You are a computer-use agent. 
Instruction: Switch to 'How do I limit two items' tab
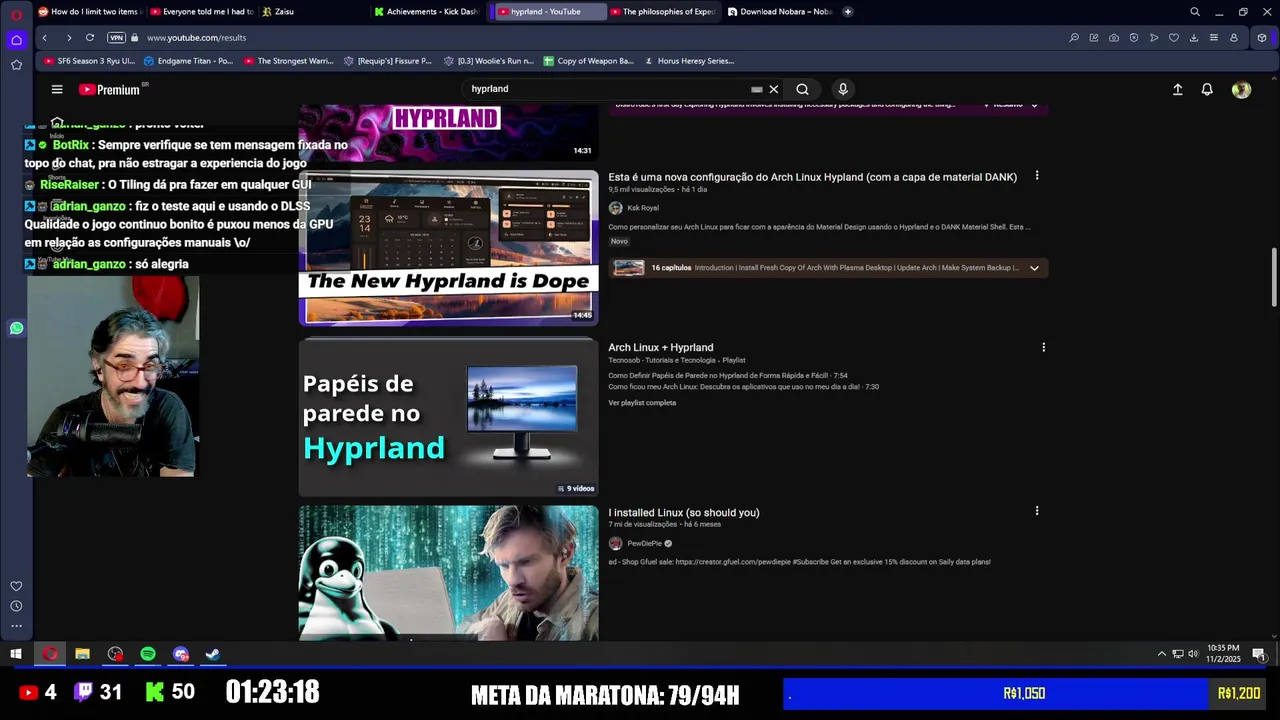coord(90,12)
